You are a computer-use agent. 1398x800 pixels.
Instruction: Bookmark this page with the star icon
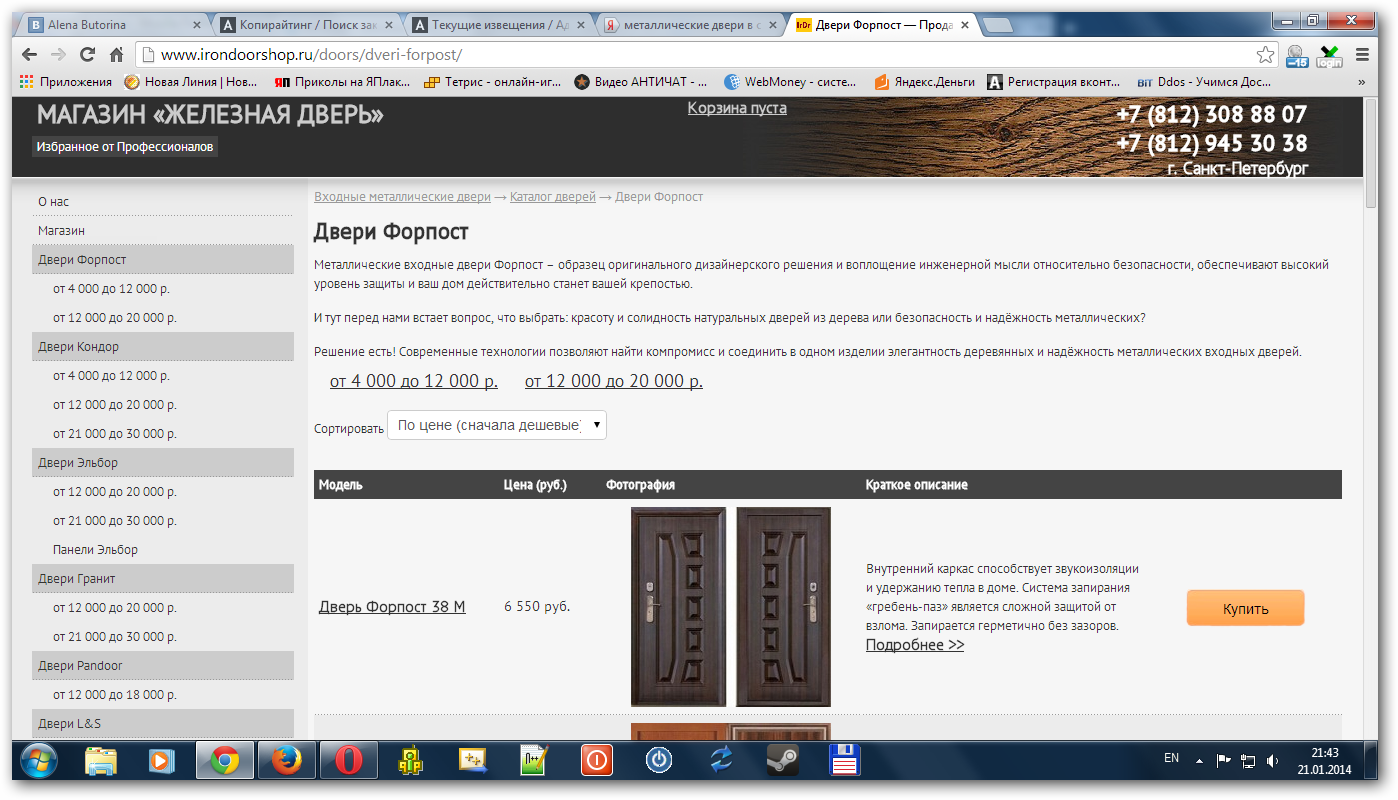(1265, 54)
